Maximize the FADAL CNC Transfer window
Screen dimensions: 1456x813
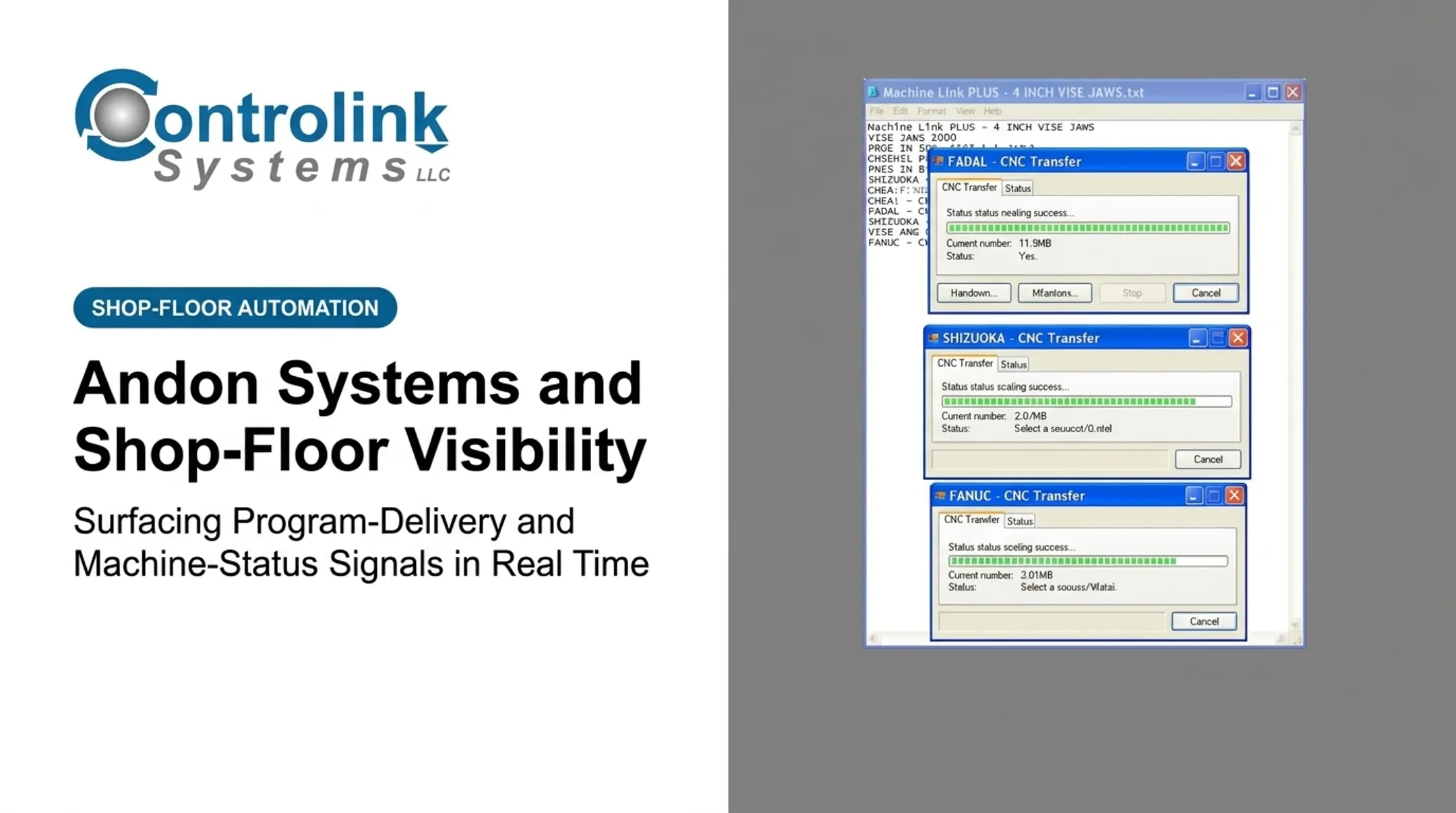pyautogui.click(x=1215, y=161)
